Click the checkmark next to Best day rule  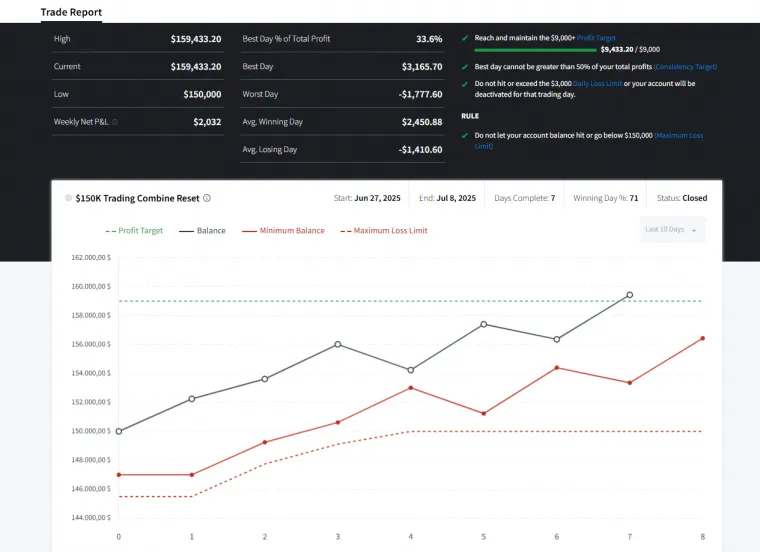[x=464, y=67]
